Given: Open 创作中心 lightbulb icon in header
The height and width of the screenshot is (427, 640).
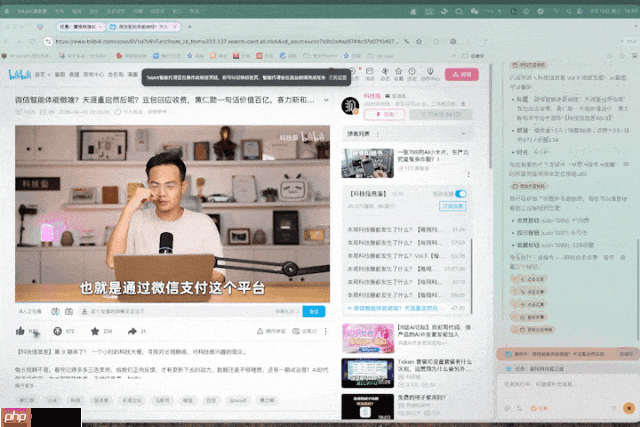Looking at the screenshot, I should pyautogui.click(x=430, y=74).
